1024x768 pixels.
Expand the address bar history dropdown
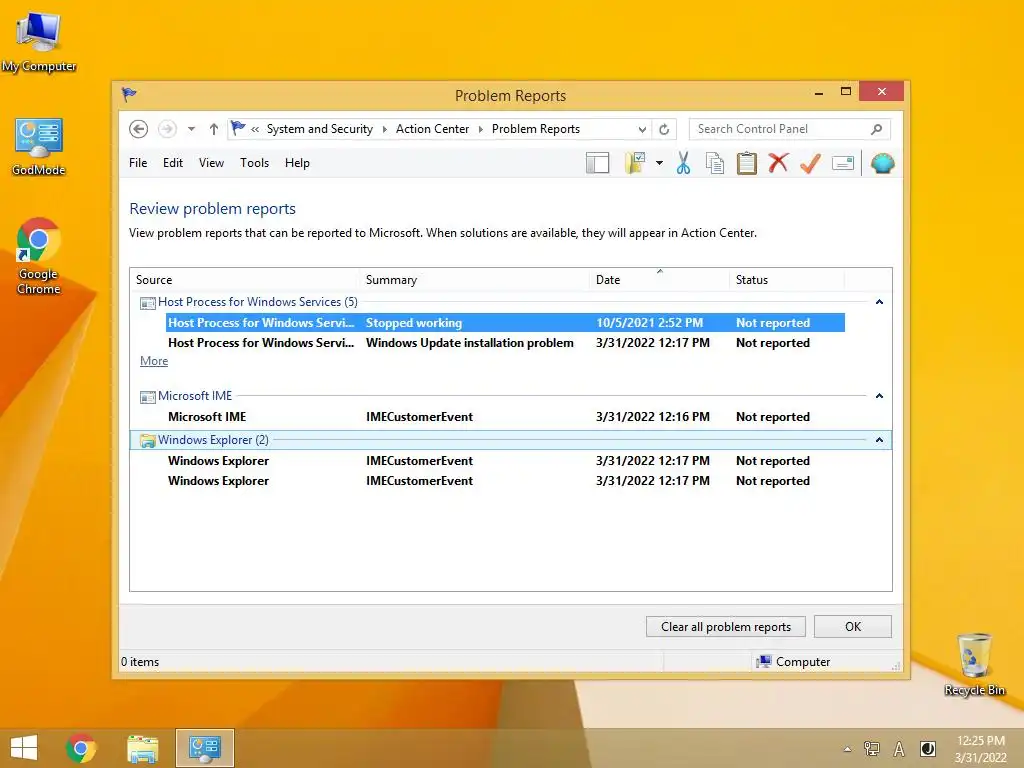642,129
